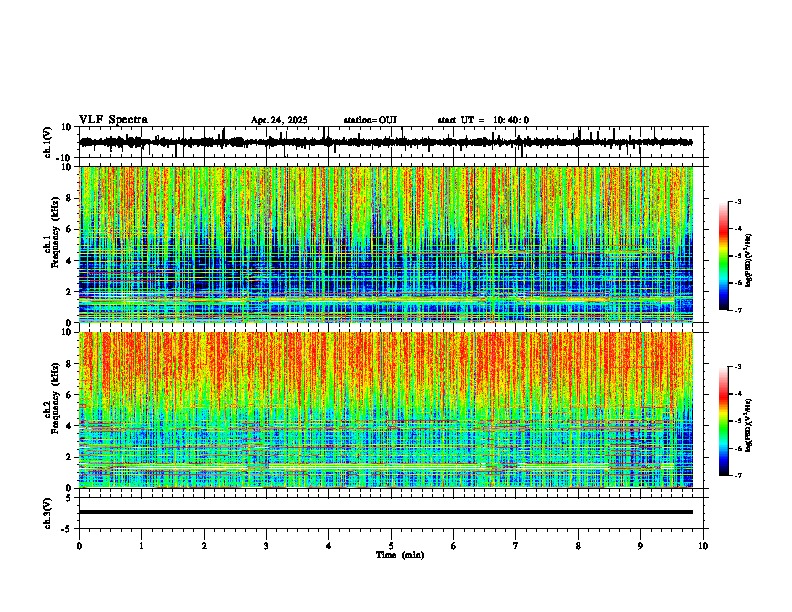This screenshot has width=792, height=612.
Task: Click the 4 kHz tick on ch.2 frequency axis
Action: pyautogui.click(x=69, y=426)
